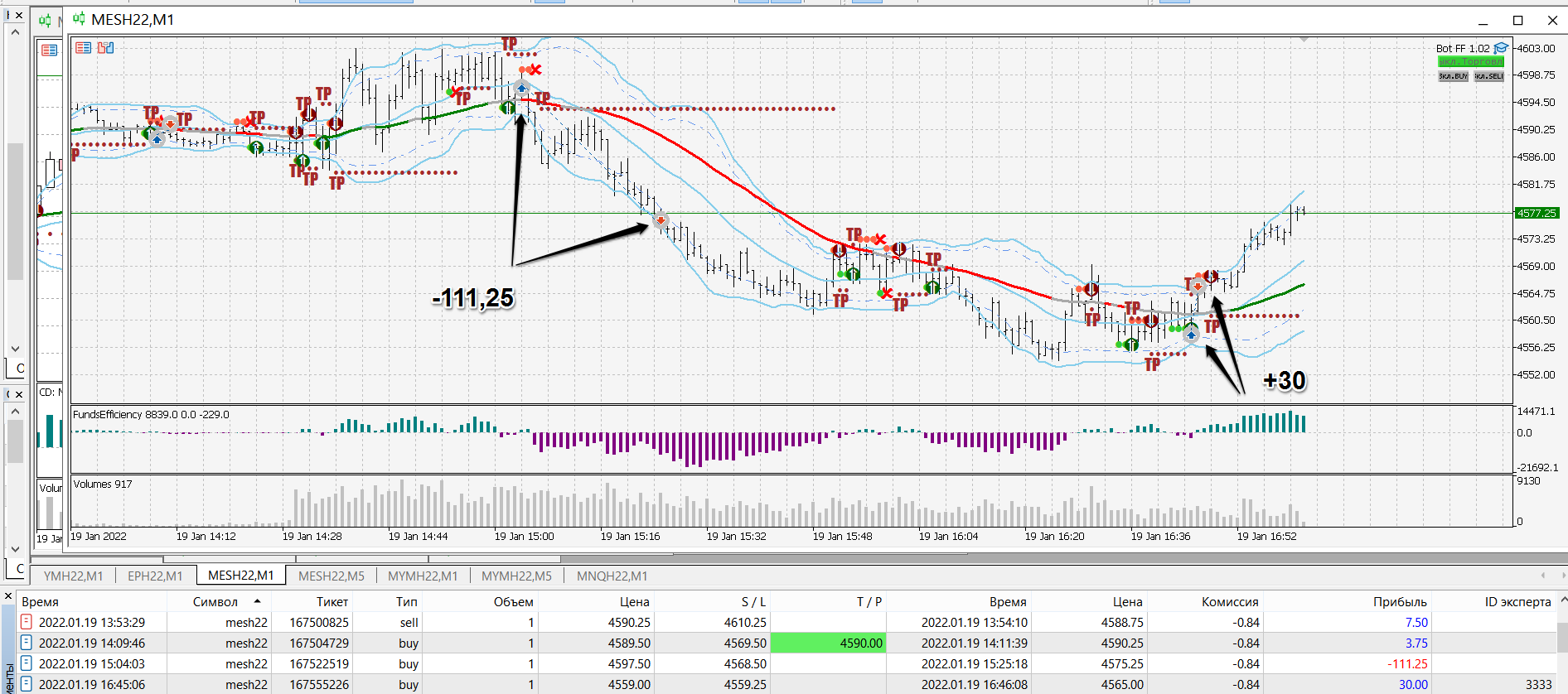The height and width of the screenshot is (694, 1568).
Task: Close the lower left side panel
Action: [19, 394]
